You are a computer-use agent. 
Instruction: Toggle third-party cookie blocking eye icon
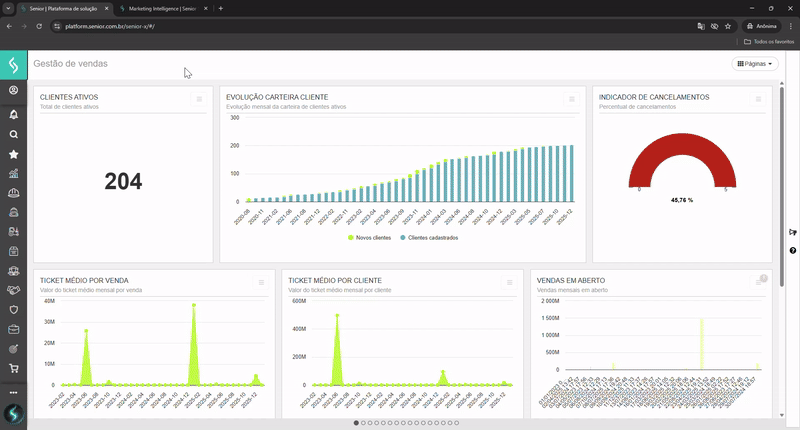click(715, 26)
